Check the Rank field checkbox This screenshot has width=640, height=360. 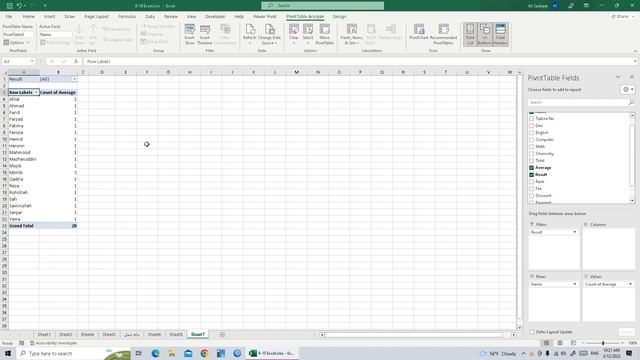(x=531, y=182)
